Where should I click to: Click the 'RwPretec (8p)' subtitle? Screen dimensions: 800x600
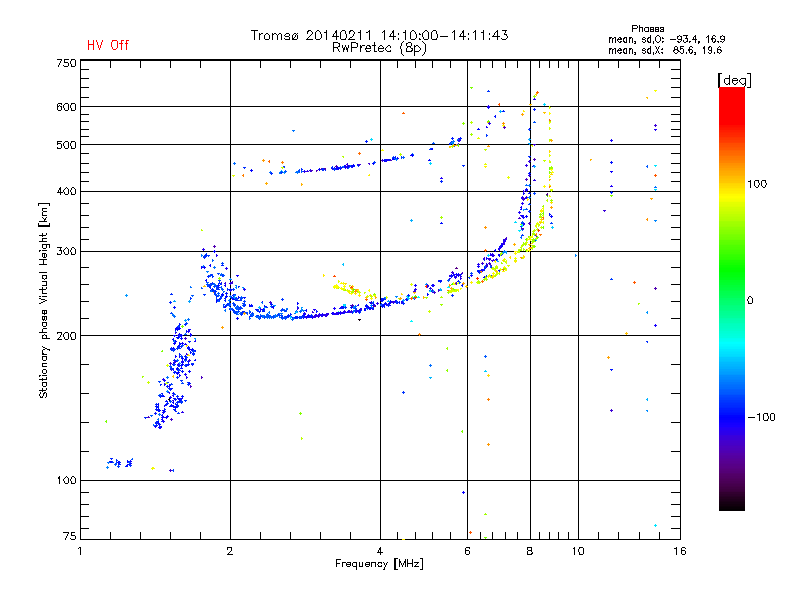click(x=379, y=48)
